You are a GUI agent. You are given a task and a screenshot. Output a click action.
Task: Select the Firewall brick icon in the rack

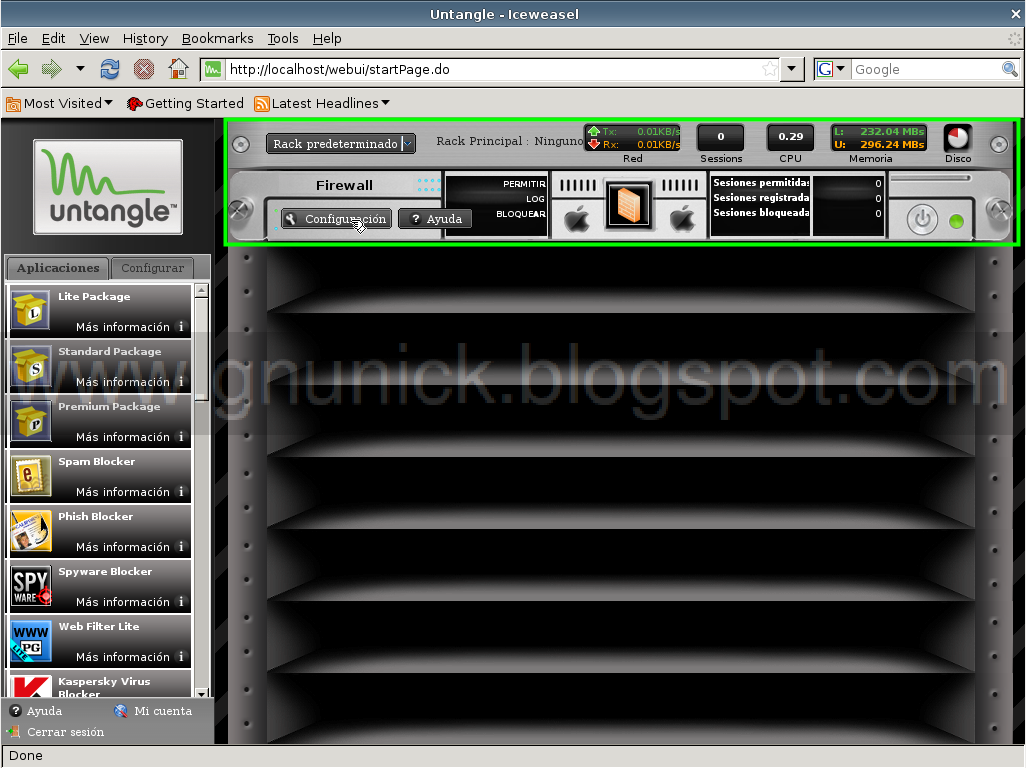click(629, 205)
